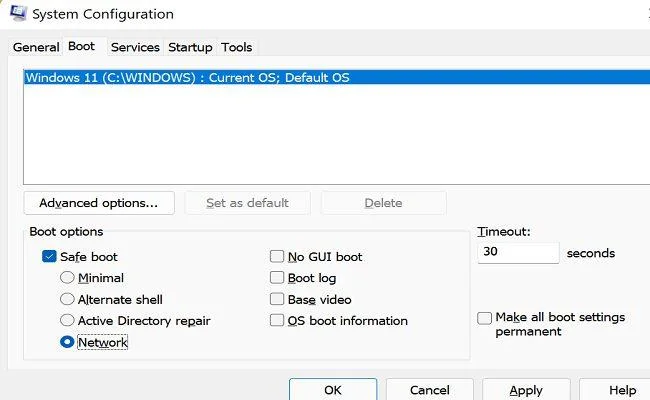Confirm with the OK button

(333, 390)
